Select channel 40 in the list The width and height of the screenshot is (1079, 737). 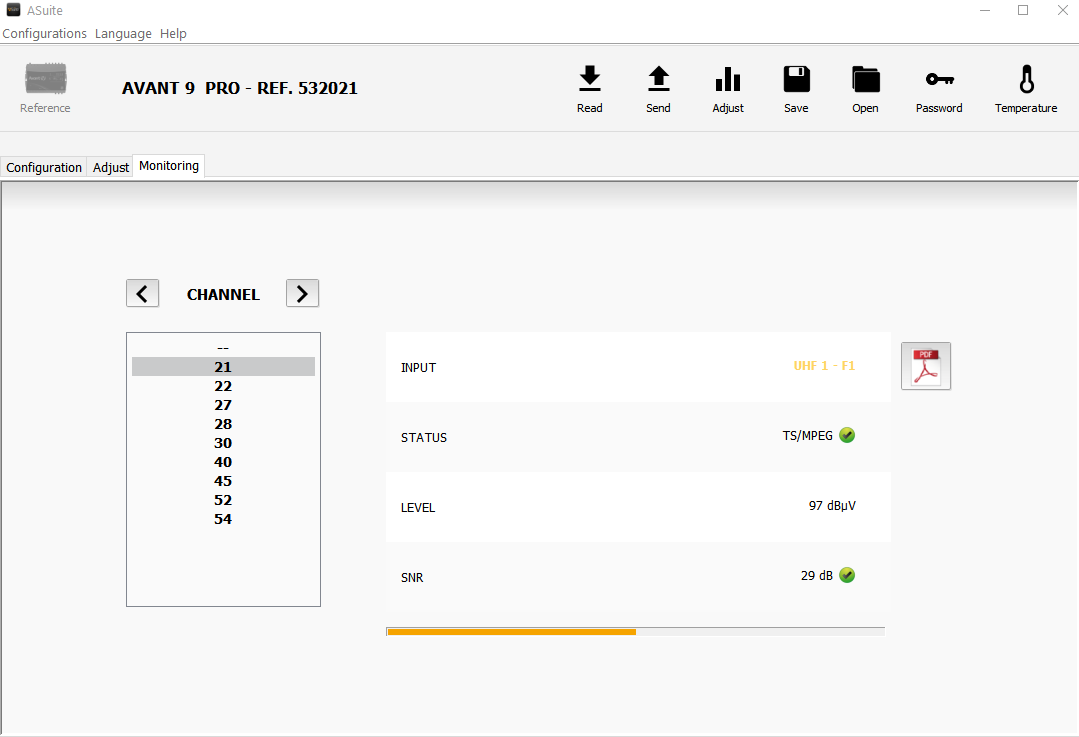click(x=223, y=462)
